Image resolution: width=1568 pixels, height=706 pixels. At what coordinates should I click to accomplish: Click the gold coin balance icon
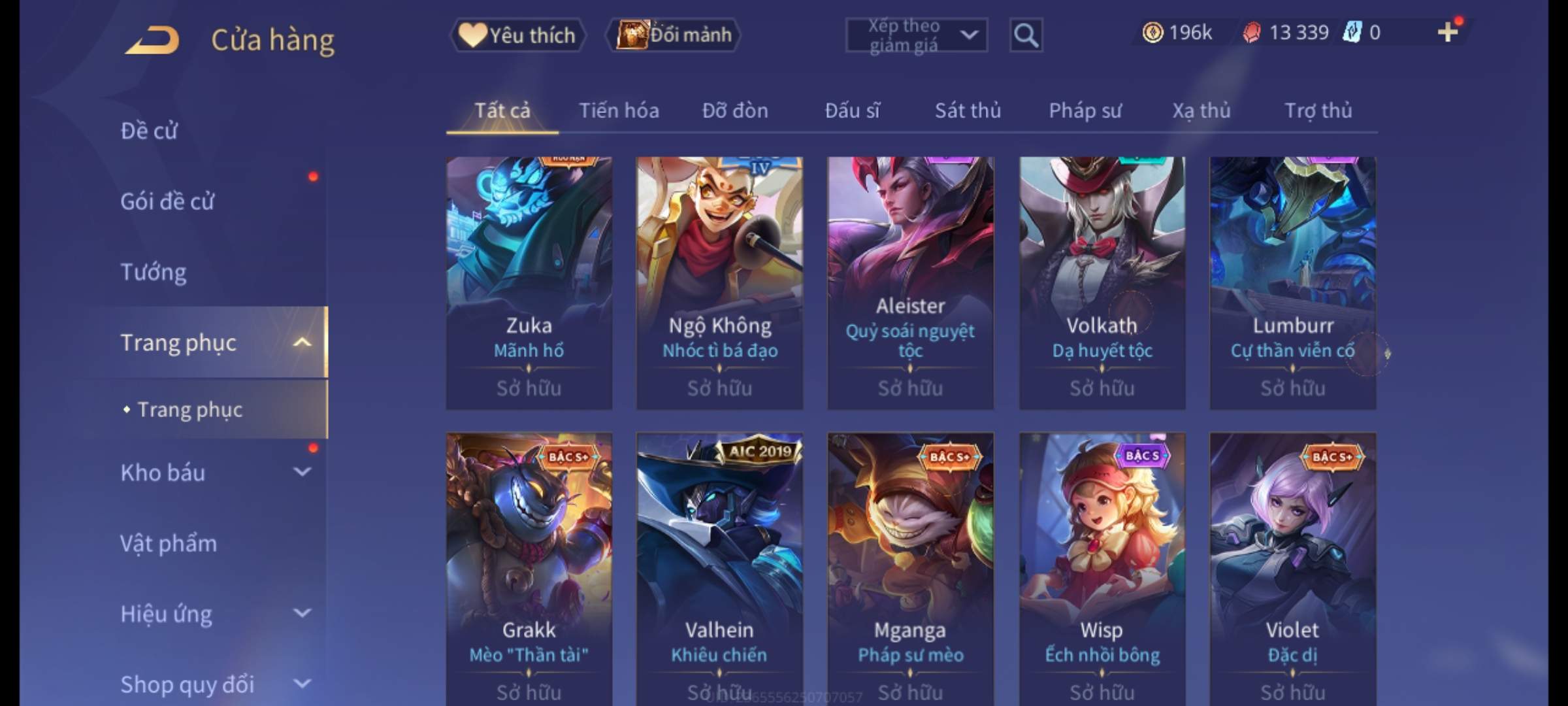[x=1153, y=32]
